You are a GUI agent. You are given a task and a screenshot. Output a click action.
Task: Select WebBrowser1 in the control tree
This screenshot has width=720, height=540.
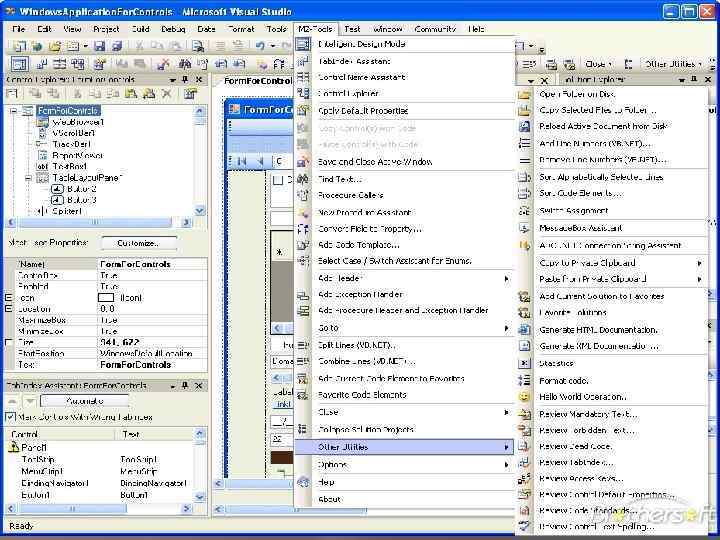point(78,122)
